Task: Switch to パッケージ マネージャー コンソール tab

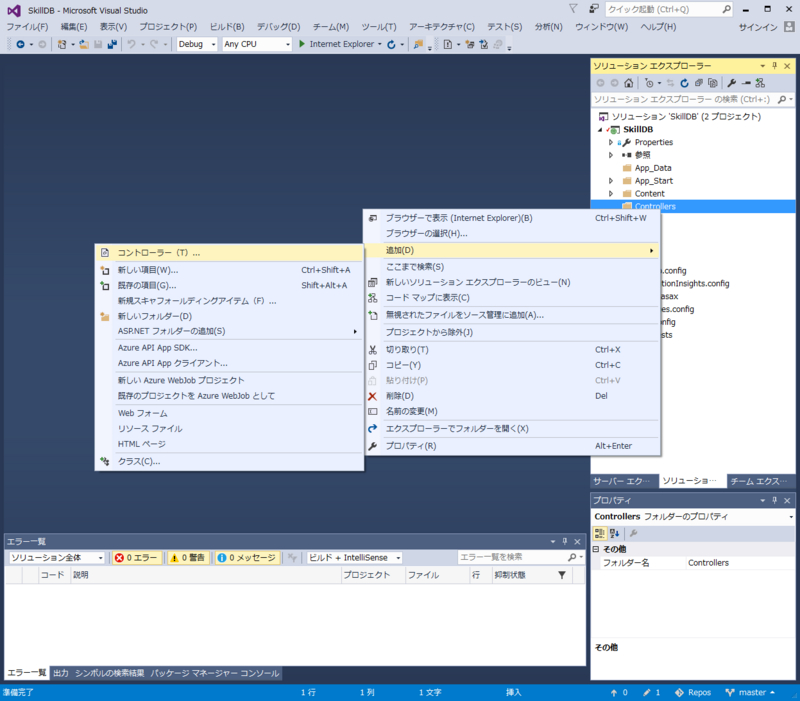Action: 215,673
